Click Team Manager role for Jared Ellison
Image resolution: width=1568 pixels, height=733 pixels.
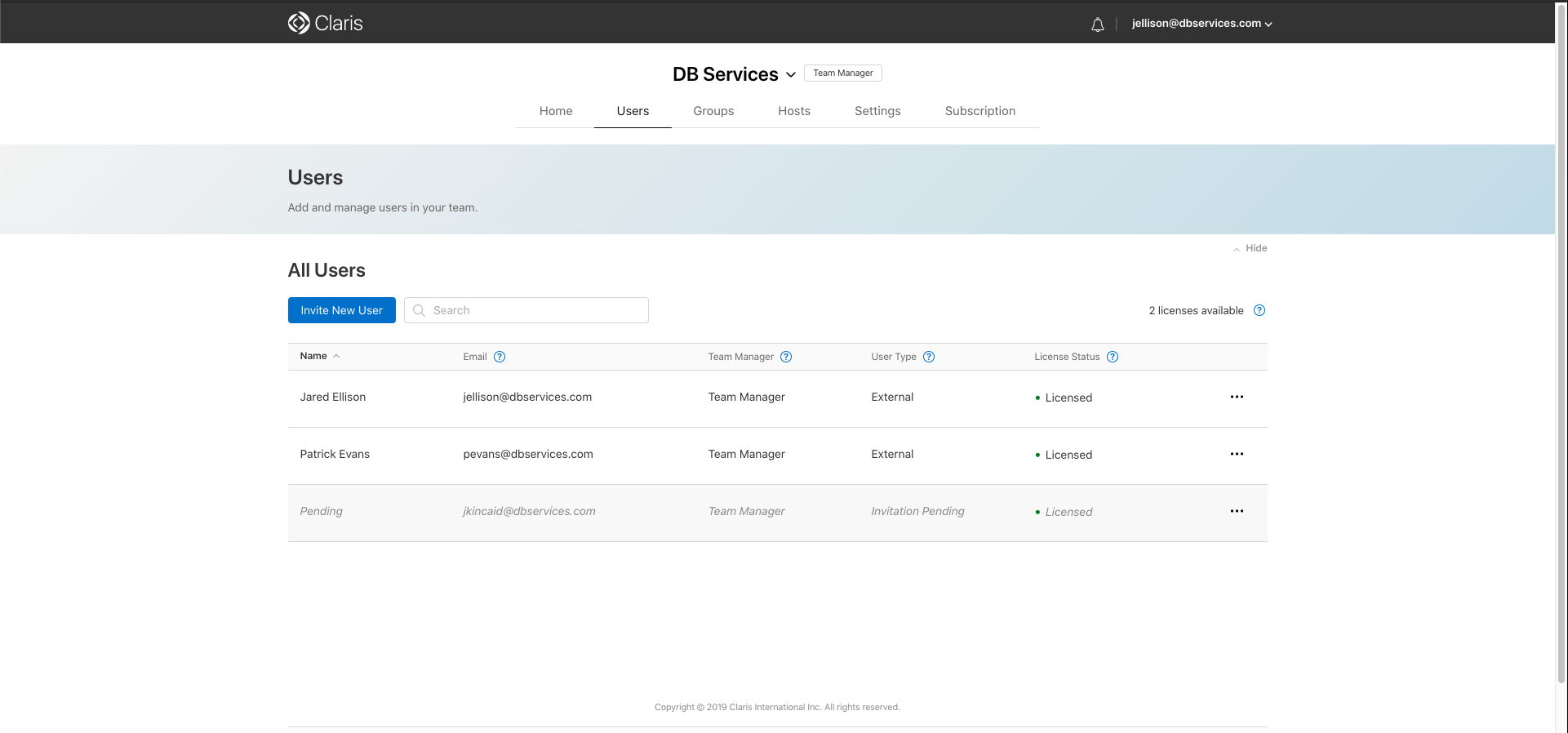tap(746, 397)
